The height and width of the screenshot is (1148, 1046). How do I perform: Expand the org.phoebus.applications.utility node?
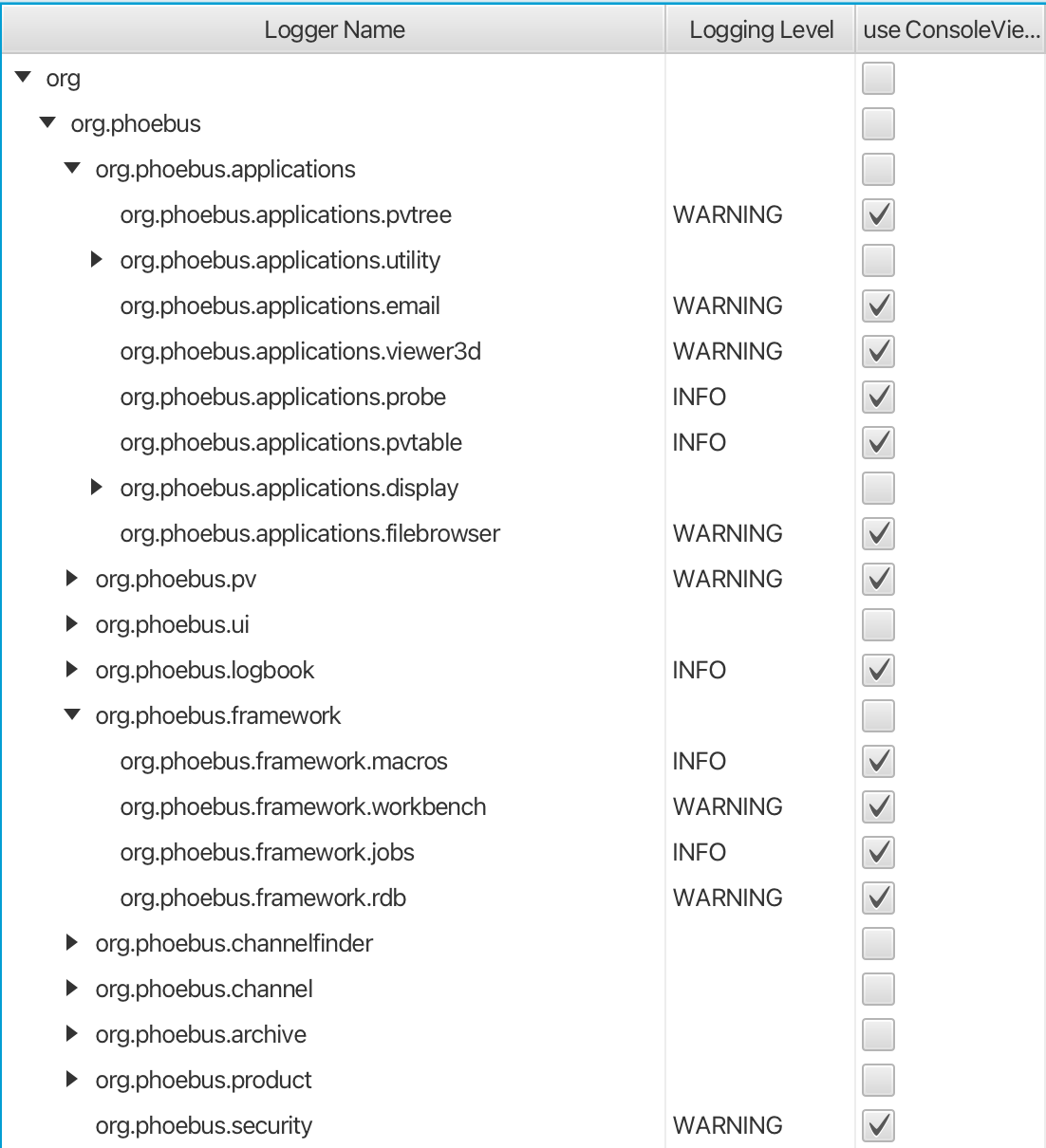click(96, 260)
